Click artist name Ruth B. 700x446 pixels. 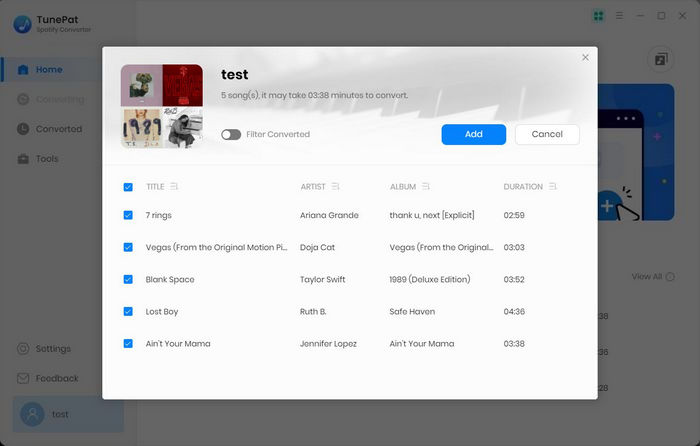(313, 312)
